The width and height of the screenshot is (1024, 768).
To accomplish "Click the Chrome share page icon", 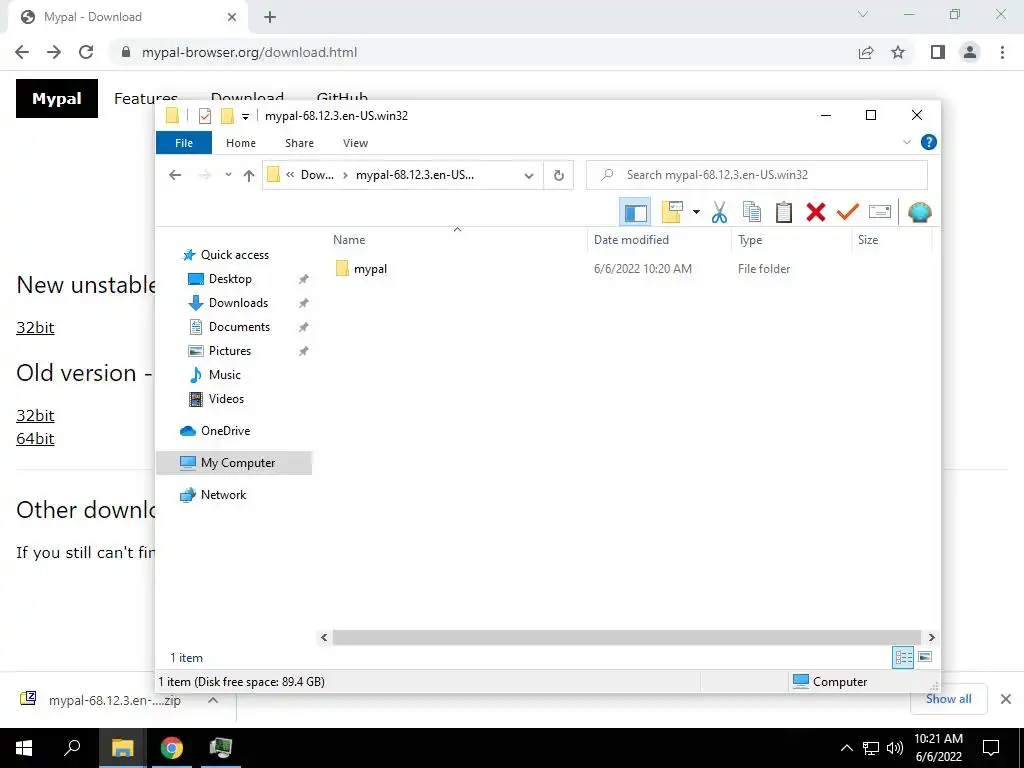I will tap(866, 52).
